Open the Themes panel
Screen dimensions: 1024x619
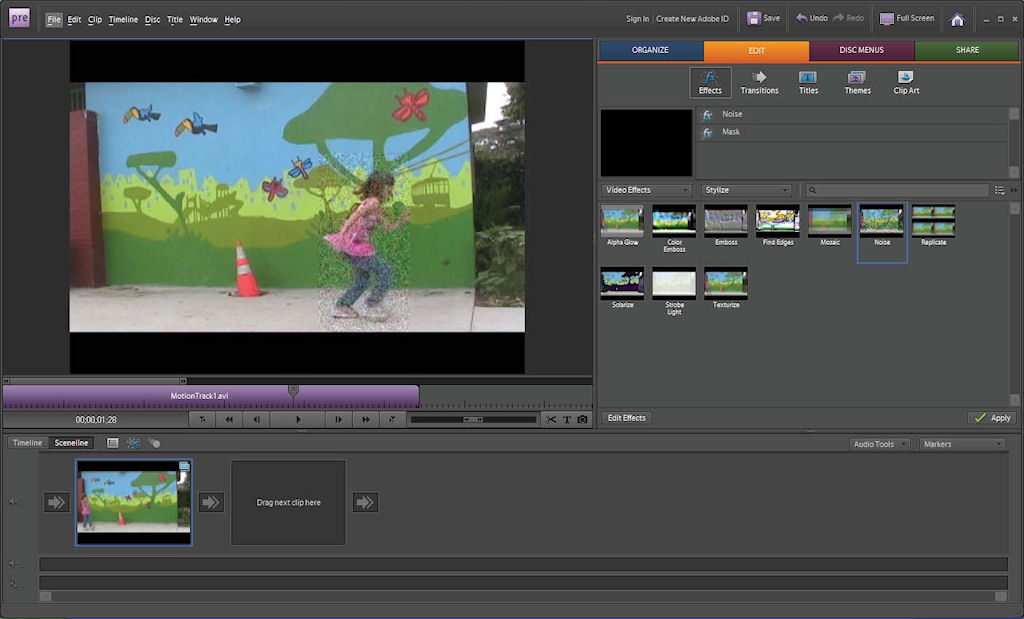pos(857,82)
